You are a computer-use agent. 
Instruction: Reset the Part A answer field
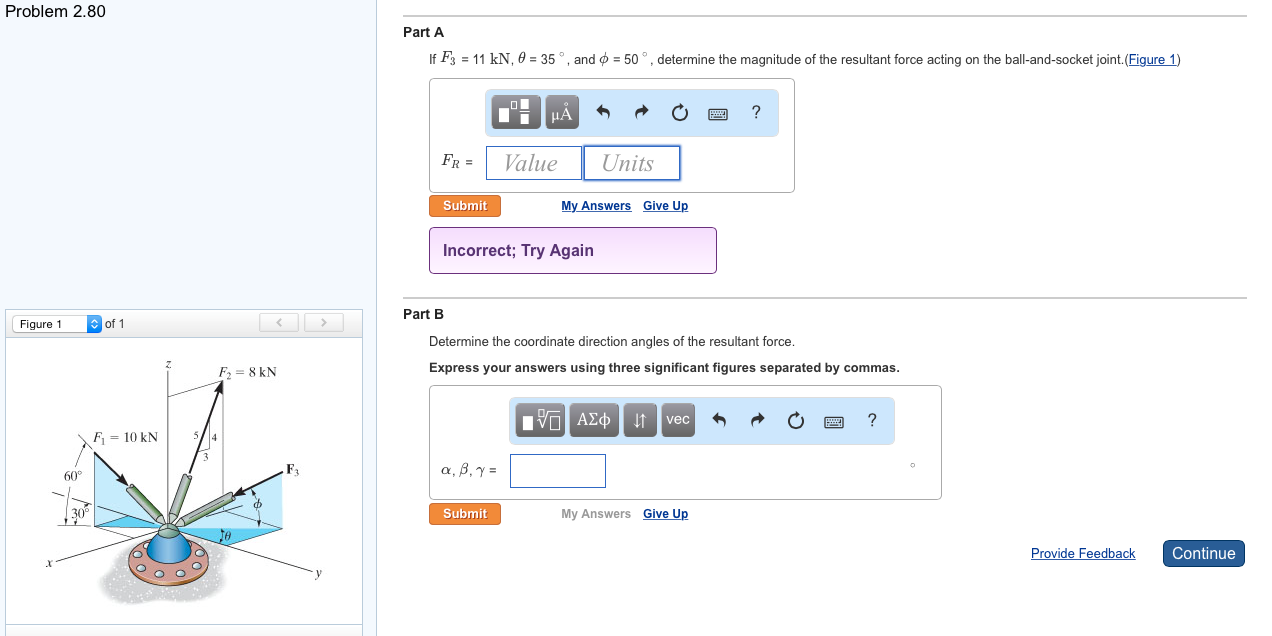pyautogui.click(x=679, y=112)
